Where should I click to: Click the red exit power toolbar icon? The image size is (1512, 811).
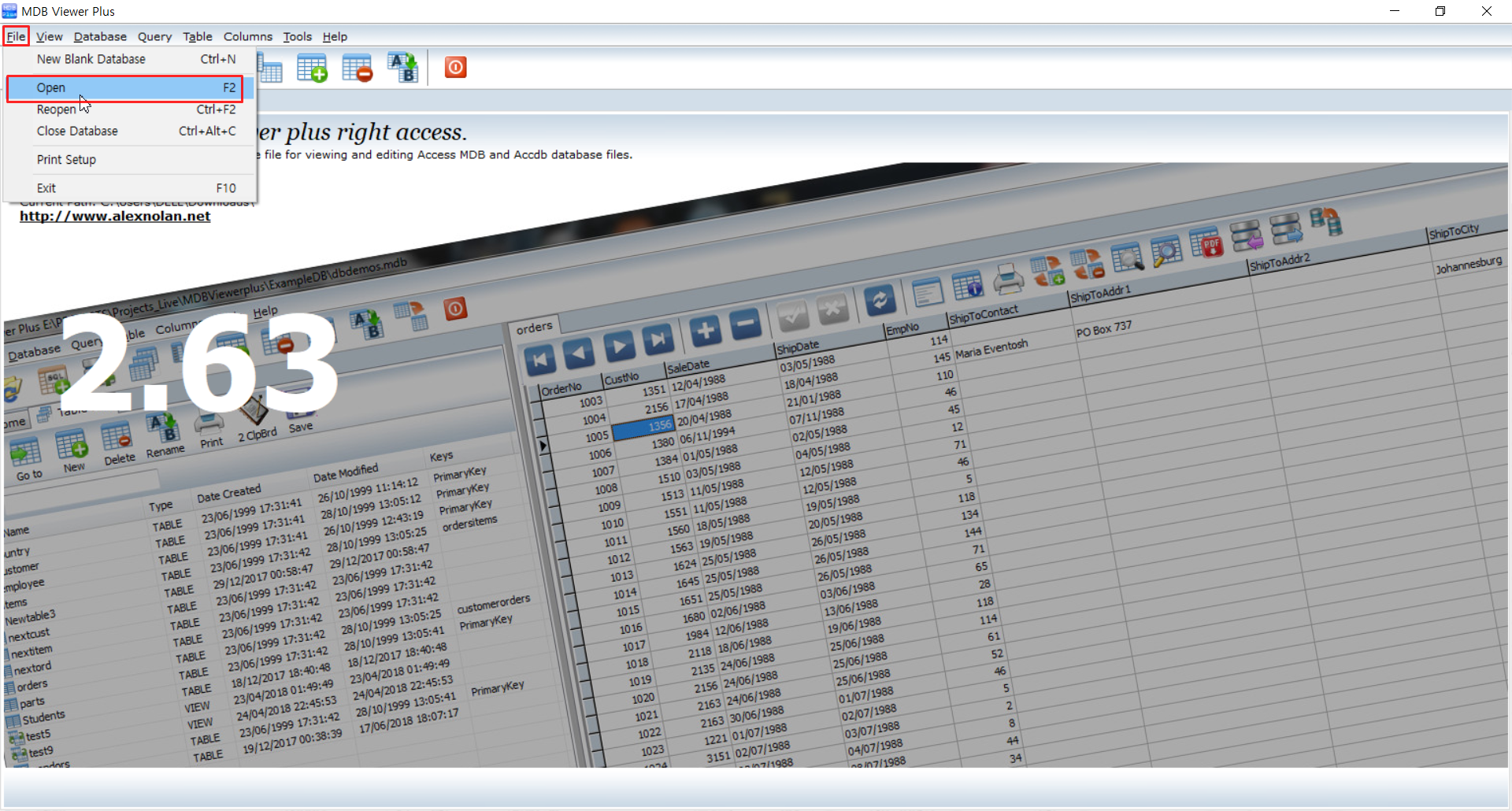455,68
